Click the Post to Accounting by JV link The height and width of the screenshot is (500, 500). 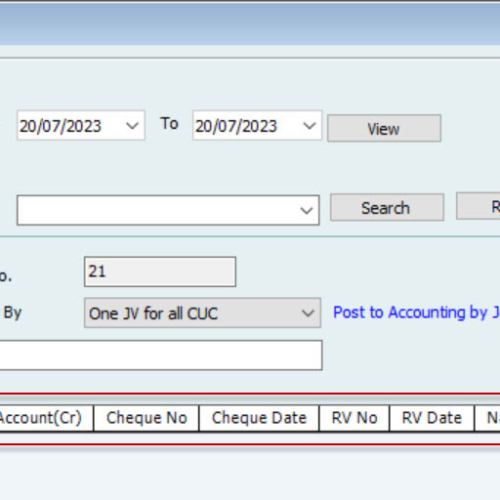point(416,312)
